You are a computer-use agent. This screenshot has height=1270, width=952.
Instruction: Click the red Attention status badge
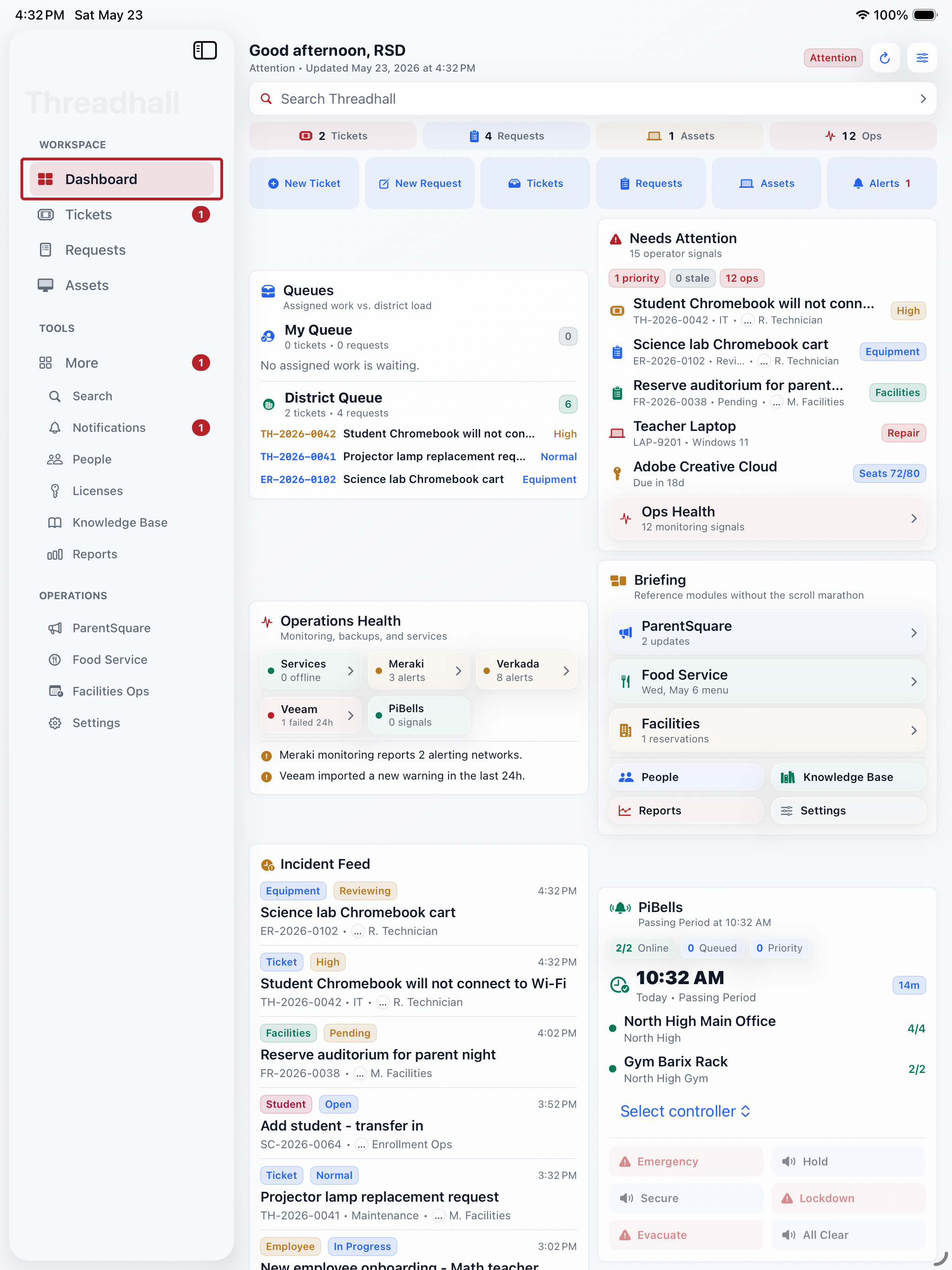tap(833, 58)
